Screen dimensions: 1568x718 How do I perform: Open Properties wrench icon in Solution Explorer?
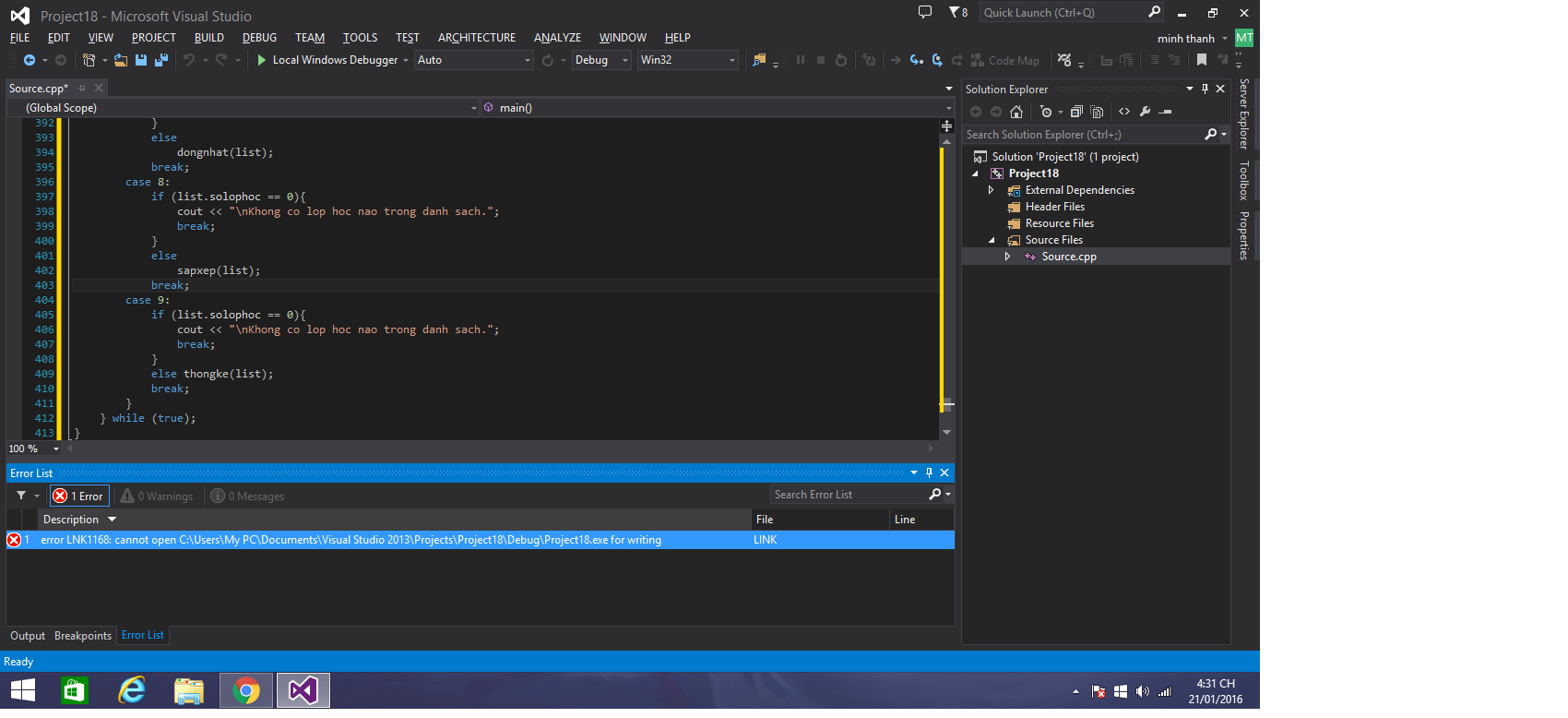coord(1145,112)
